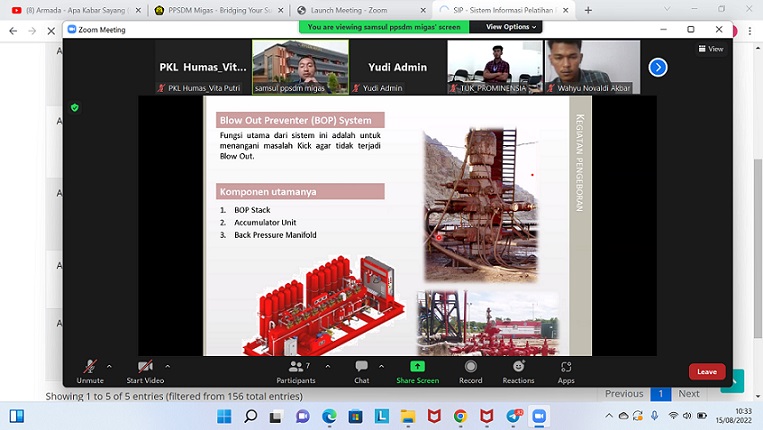Open the Chat panel
This screenshot has width=763, height=430.
tap(361, 370)
